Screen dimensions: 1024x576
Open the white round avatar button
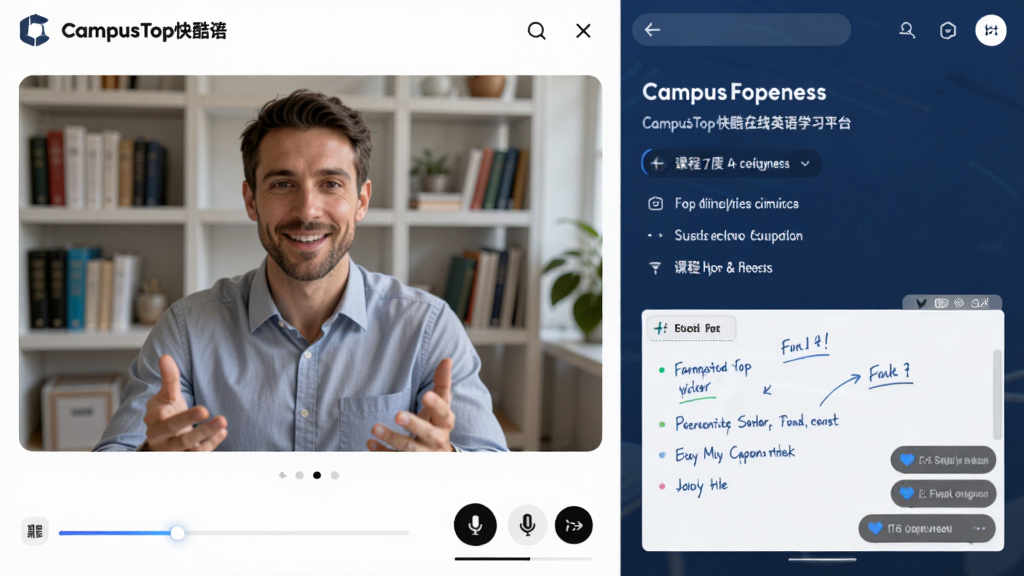[991, 30]
